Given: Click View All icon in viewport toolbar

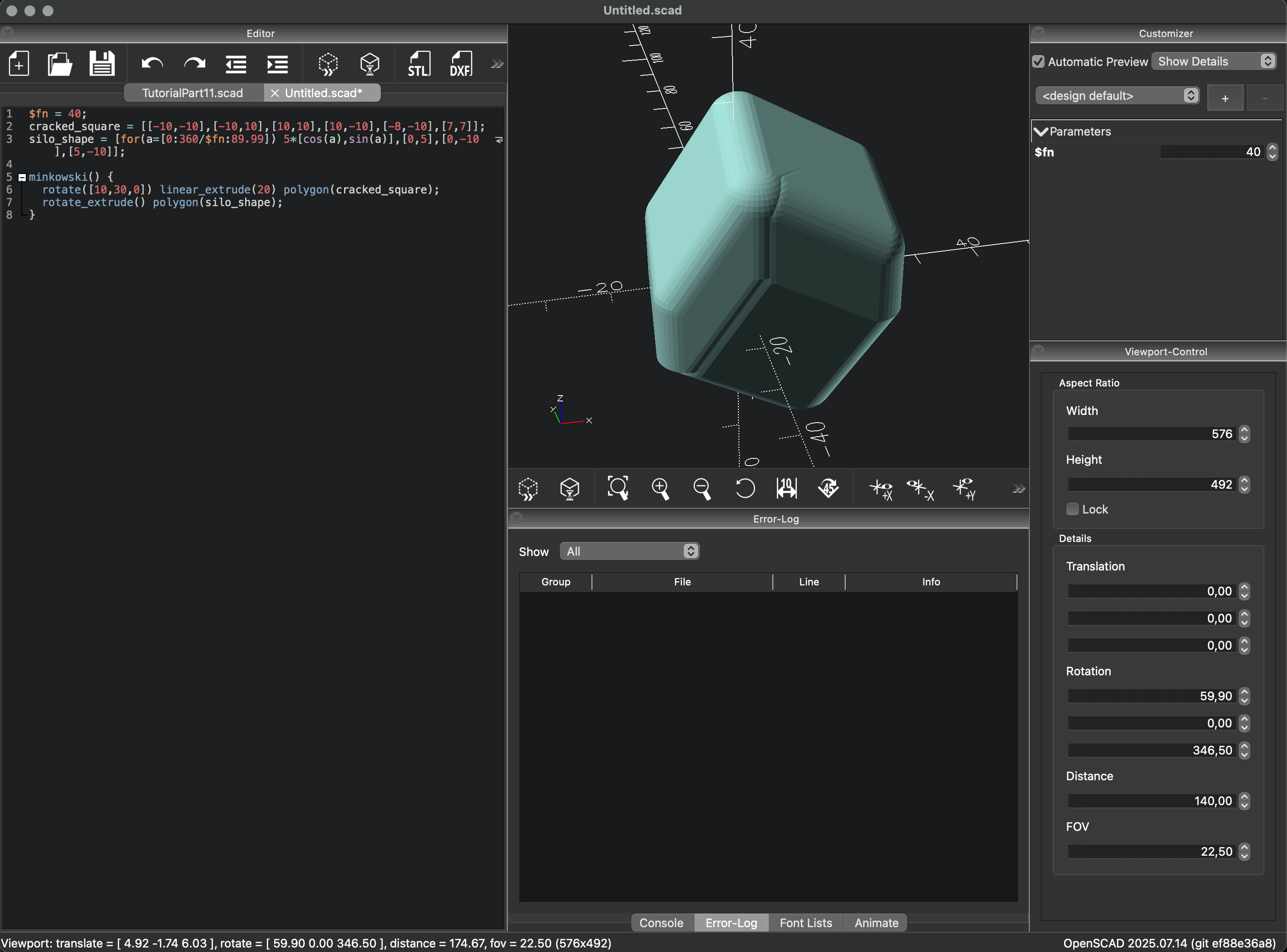Looking at the screenshot, I should (618, 488).
